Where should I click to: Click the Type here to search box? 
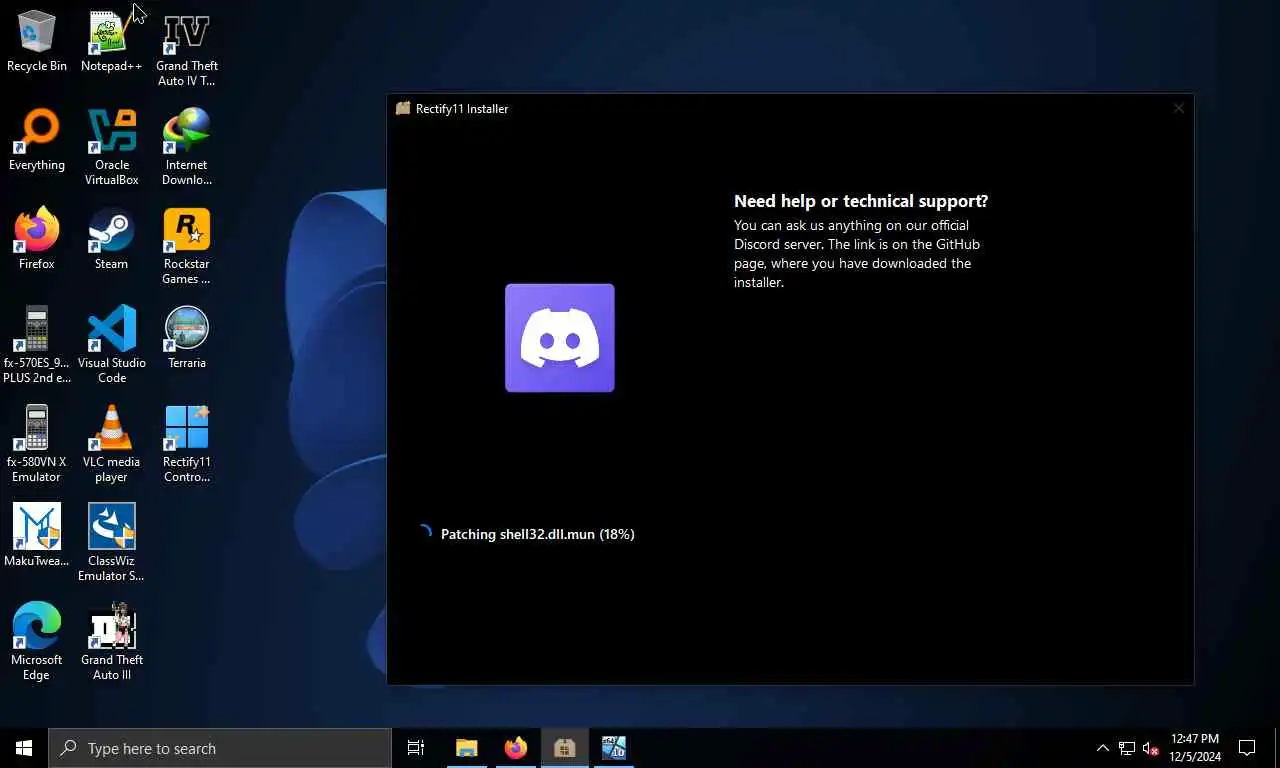(220, 748)
